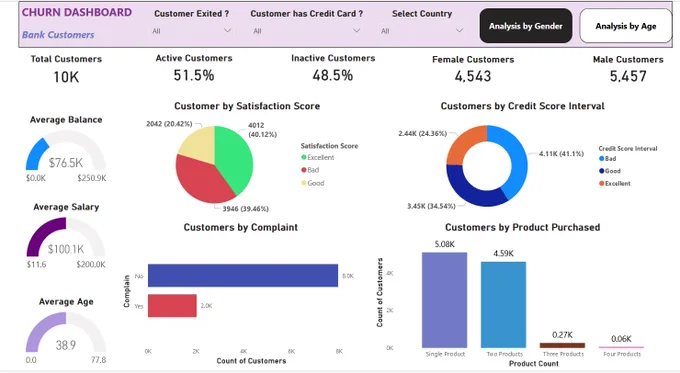Click the Average Age gauge

(66, 333)
